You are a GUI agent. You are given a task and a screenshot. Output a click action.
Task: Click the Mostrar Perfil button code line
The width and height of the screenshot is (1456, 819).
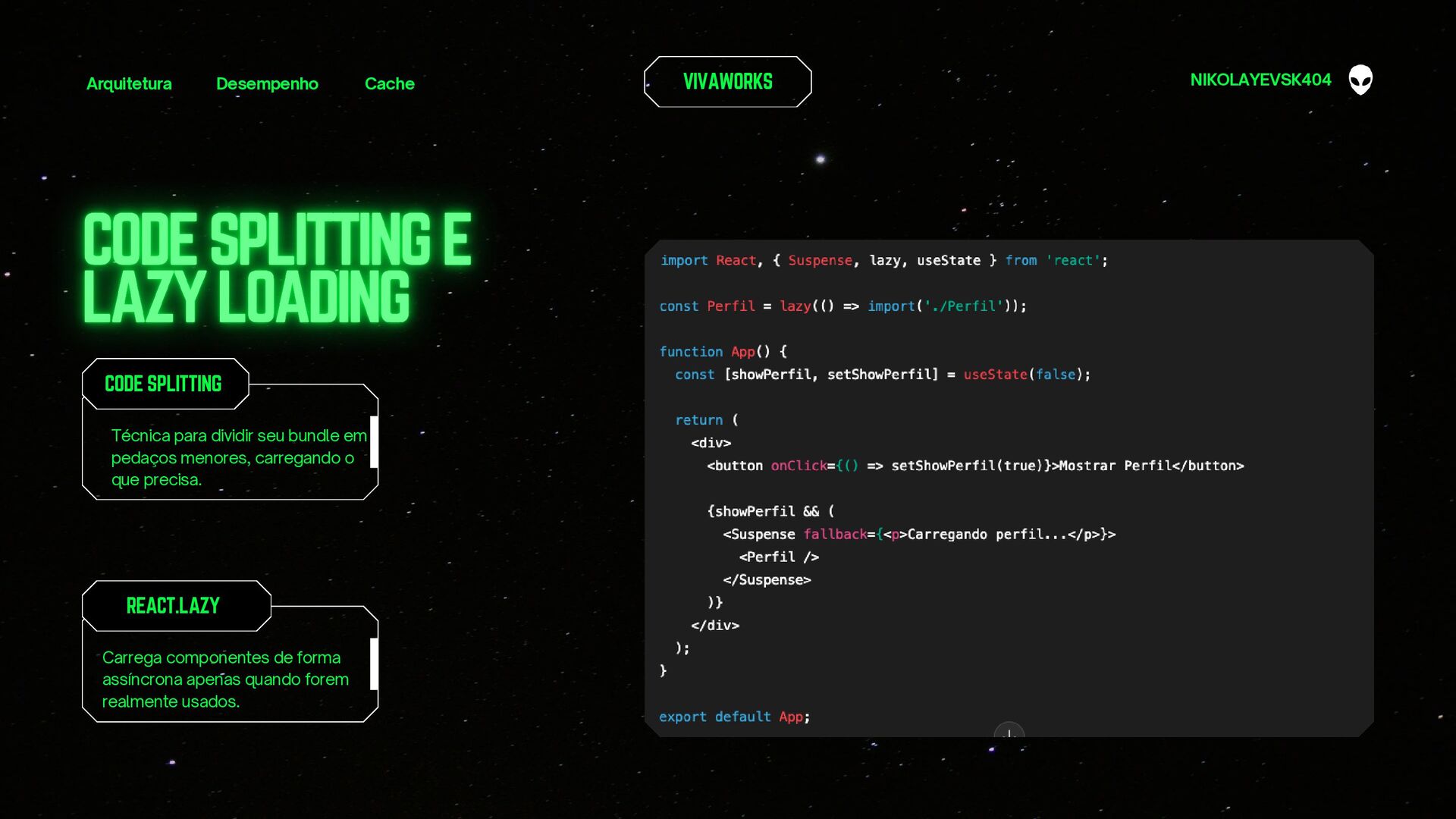[975, 466]
